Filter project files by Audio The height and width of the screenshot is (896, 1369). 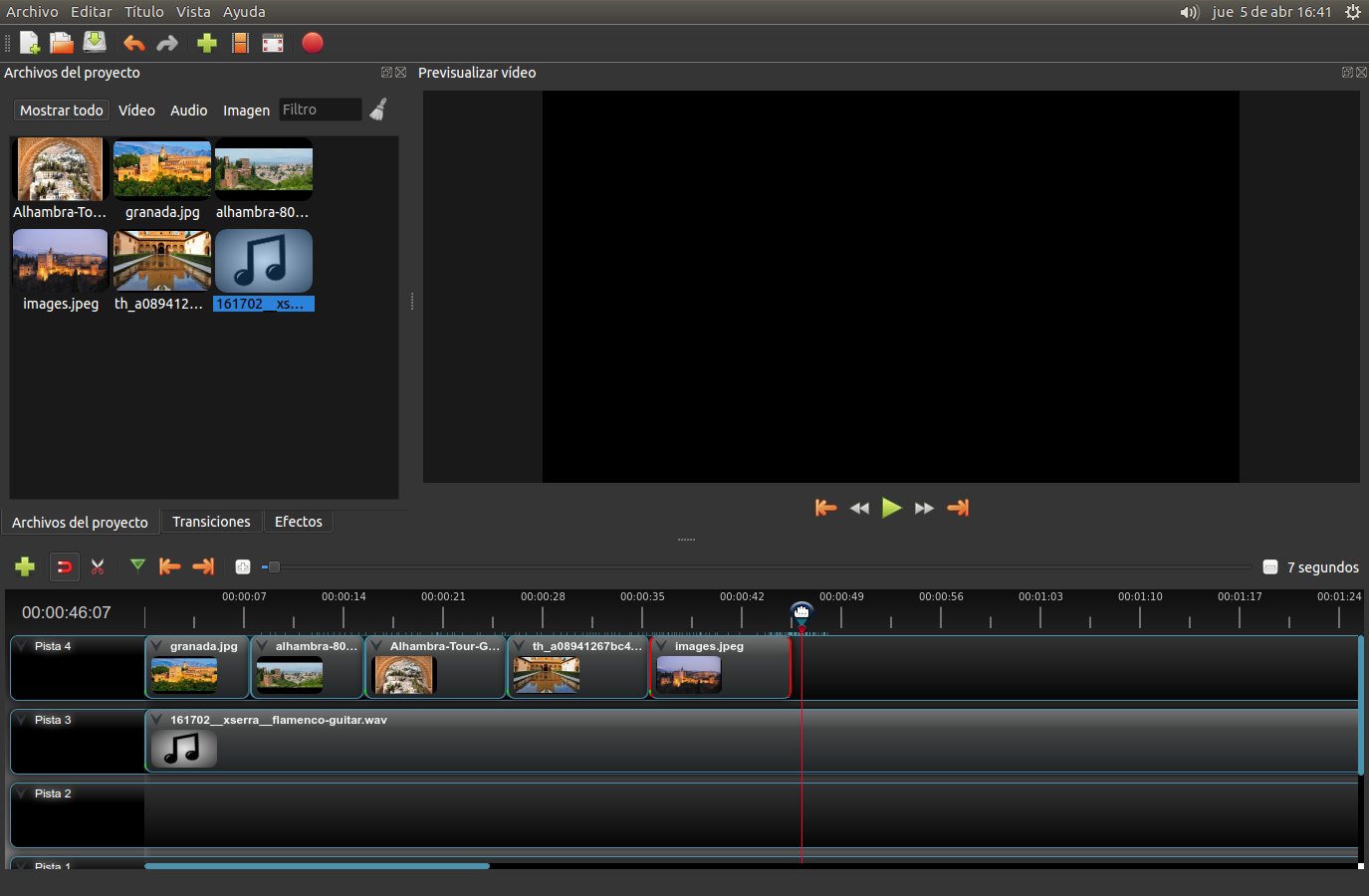click(189, 111)
